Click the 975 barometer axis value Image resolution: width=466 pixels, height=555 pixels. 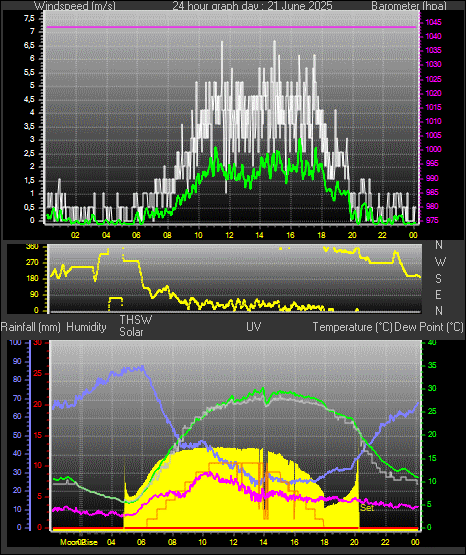(432, 220)
